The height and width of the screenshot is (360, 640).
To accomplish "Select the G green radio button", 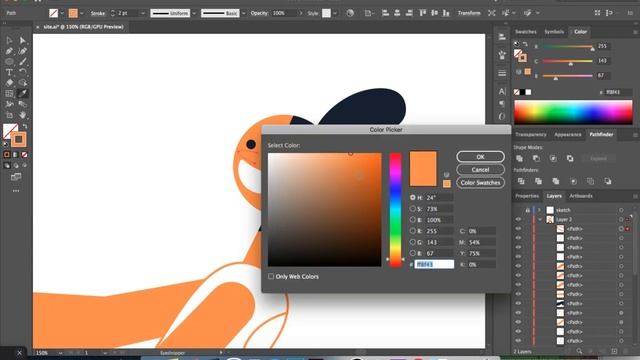I will coord(413,242).
